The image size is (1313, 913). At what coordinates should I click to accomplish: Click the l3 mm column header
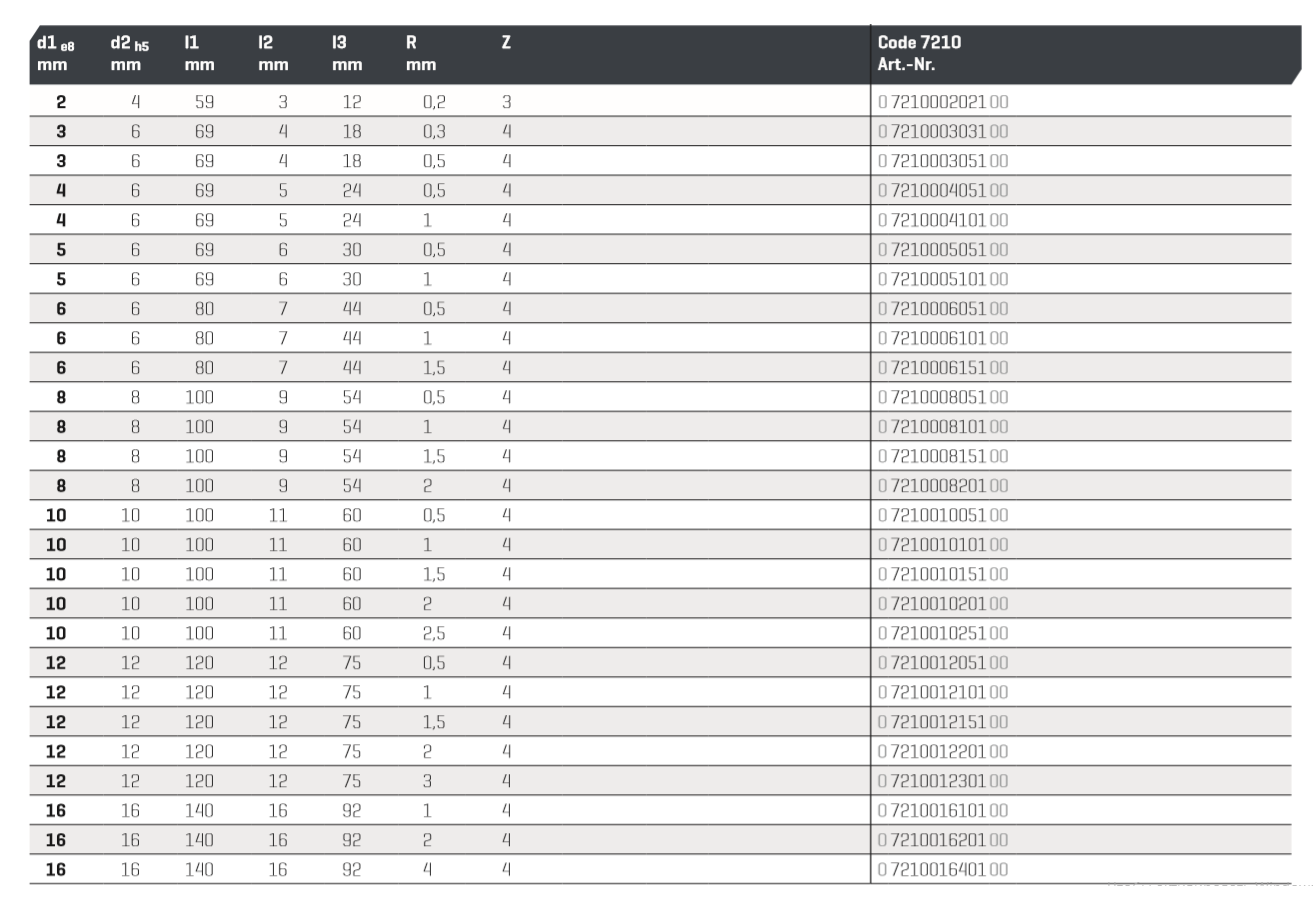coord(346,54)
